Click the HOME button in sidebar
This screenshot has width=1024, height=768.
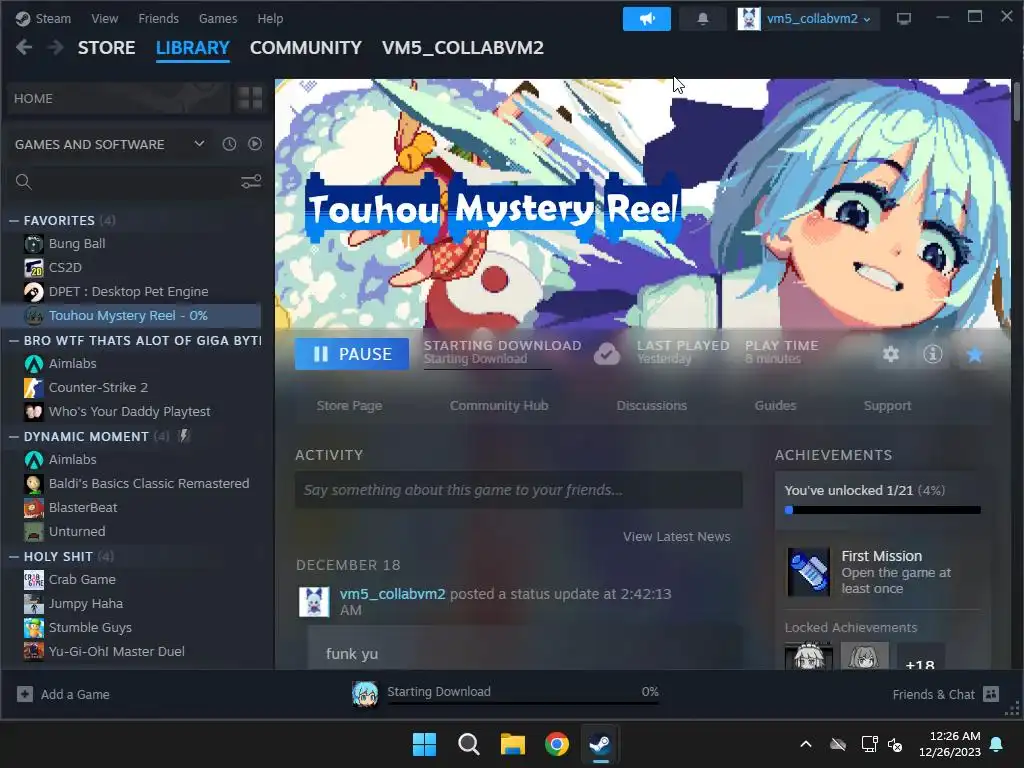[120, 99]
